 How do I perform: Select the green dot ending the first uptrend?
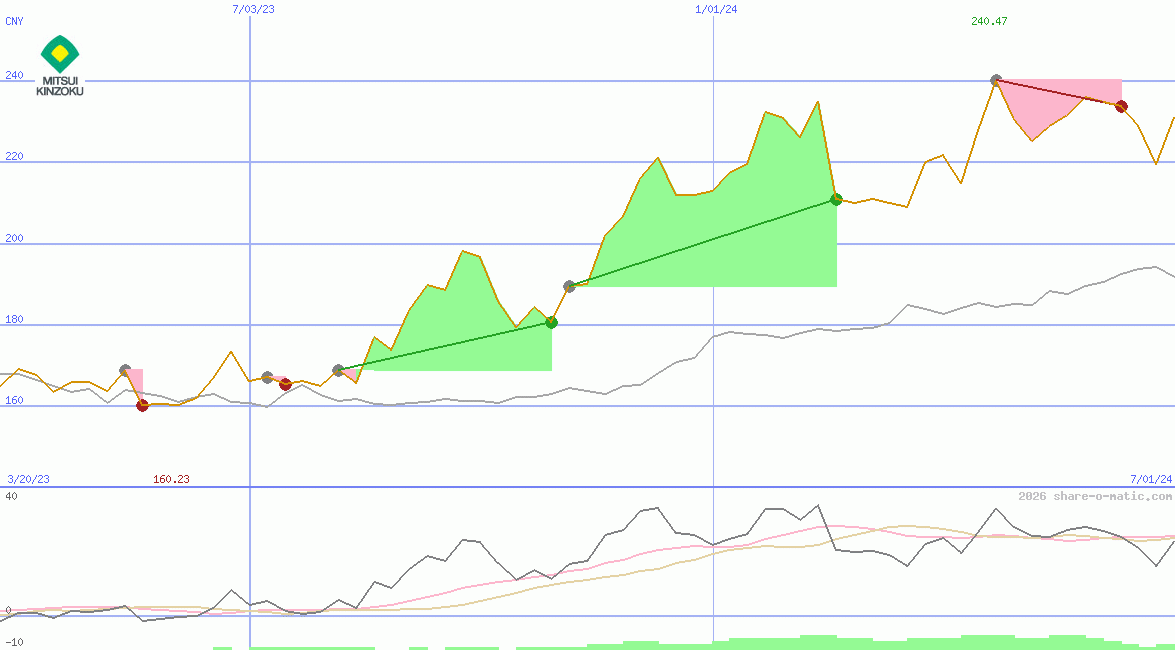pyautogui.click(x=551, y=322)
